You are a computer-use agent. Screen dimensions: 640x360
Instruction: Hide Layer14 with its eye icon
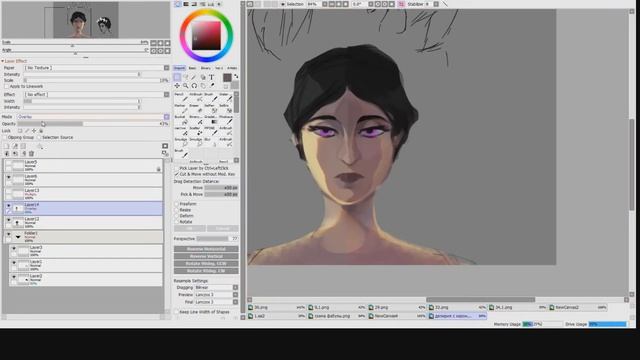pyautogui.click(x=9, y=206)
